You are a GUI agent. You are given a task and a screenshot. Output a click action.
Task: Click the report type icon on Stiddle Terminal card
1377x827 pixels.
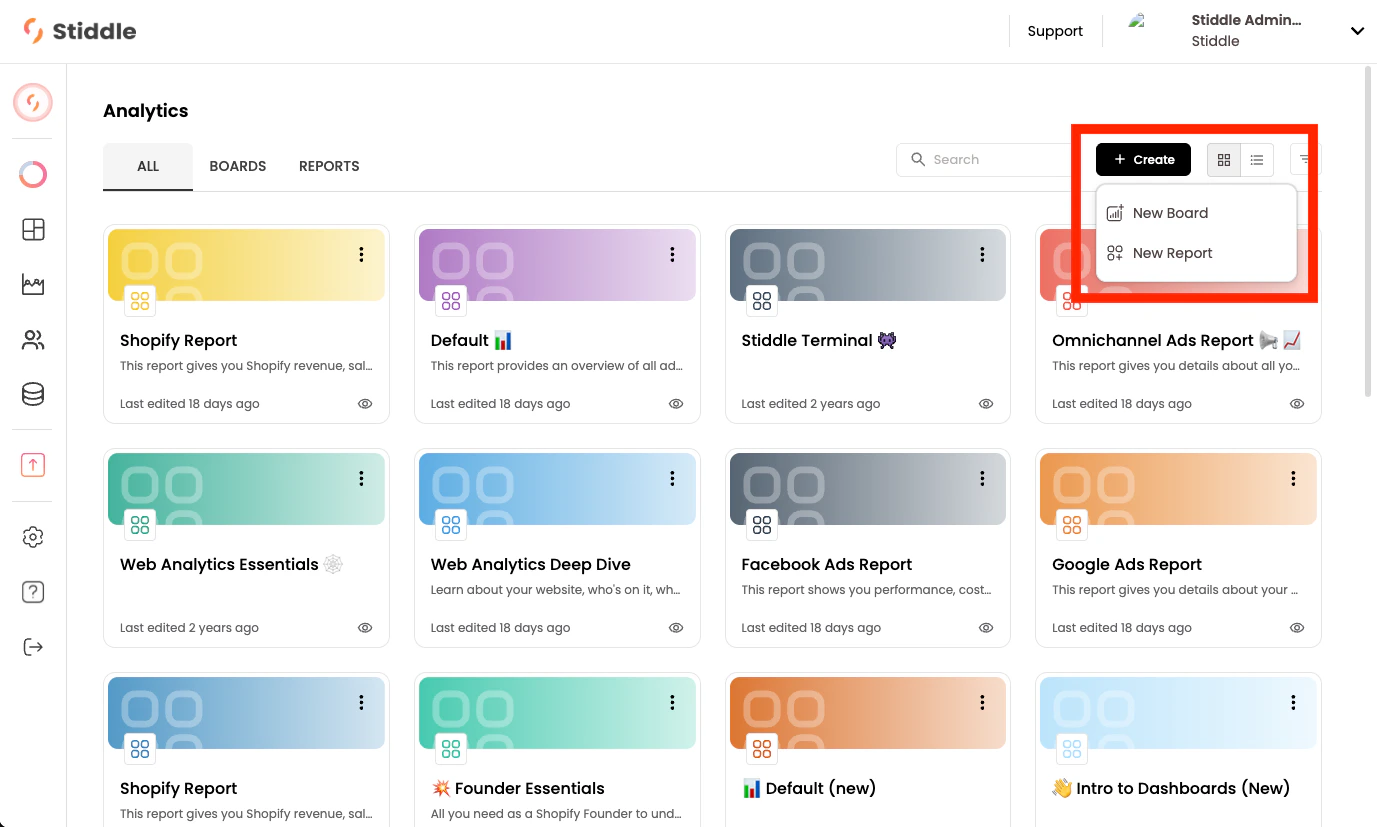click(762, 300)
